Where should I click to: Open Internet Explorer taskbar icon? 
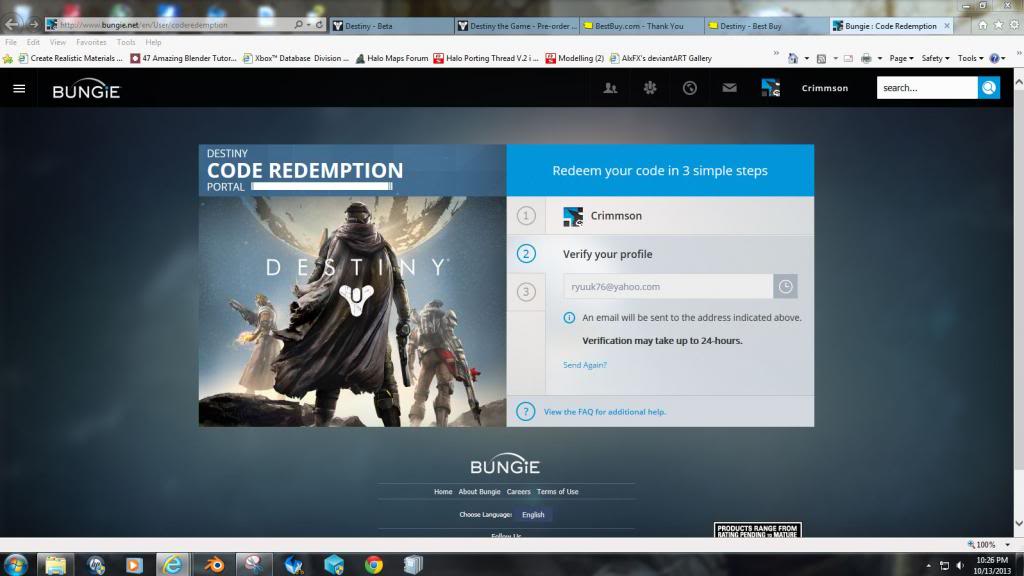pos(173,564)
